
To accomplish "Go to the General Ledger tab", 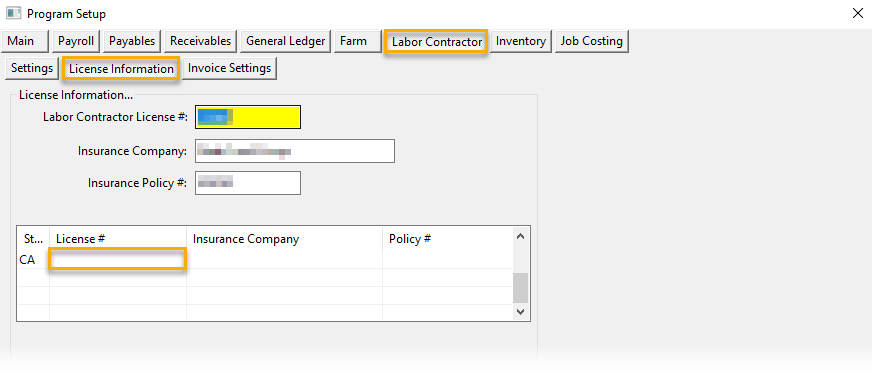I will pyautogui.click(x=286, y=41).
